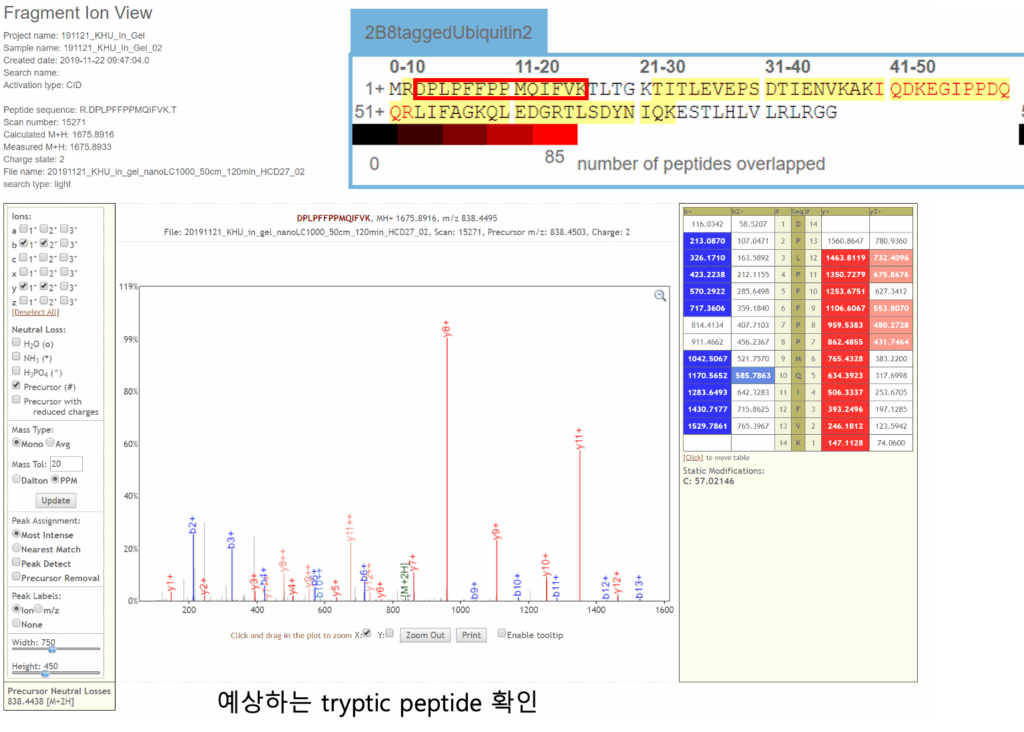This screenshot has width=1024, height=732.
Task: Select Nearest Match peak assignment
Action: coord(16,548)
